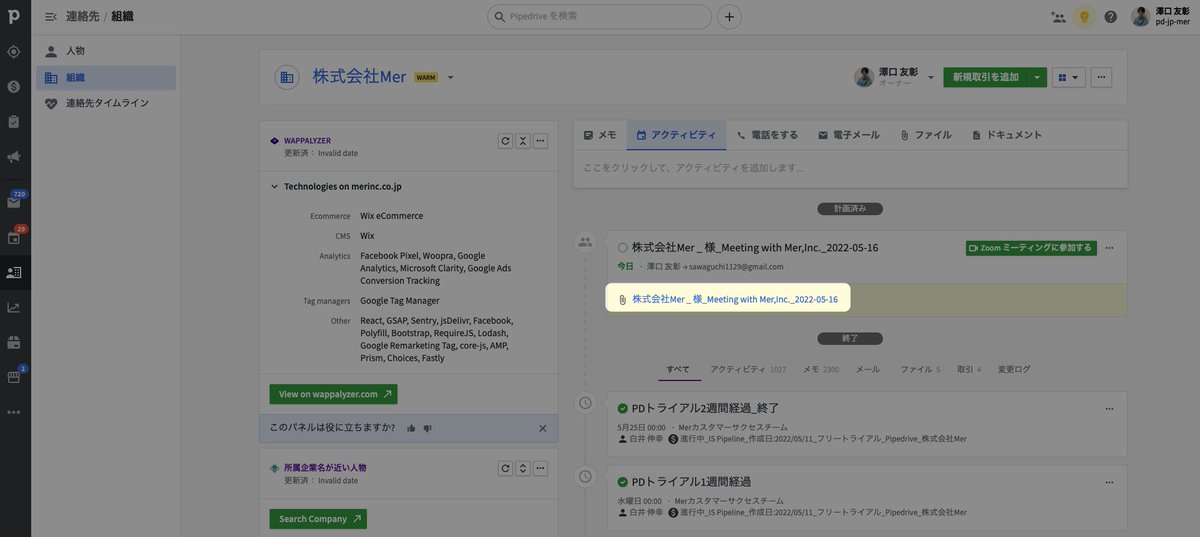1200x537 pixels.
Task: Open Products box icon in sidebar
Action: click(14, 342)
